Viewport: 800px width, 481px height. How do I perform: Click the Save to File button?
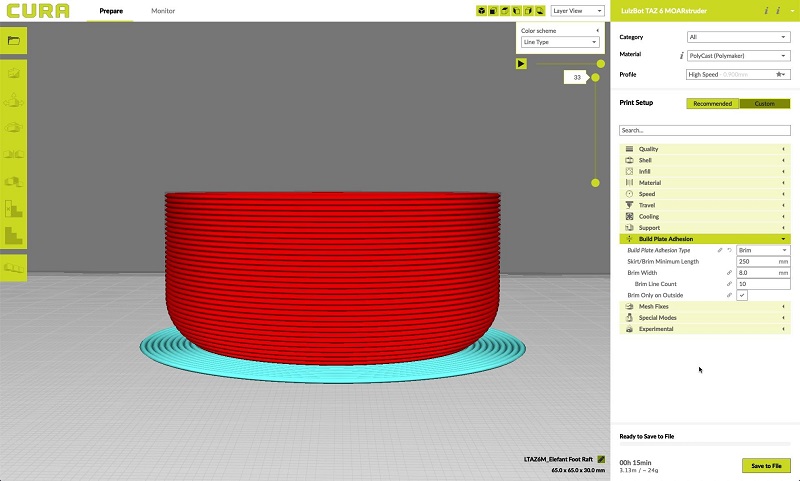766,465
